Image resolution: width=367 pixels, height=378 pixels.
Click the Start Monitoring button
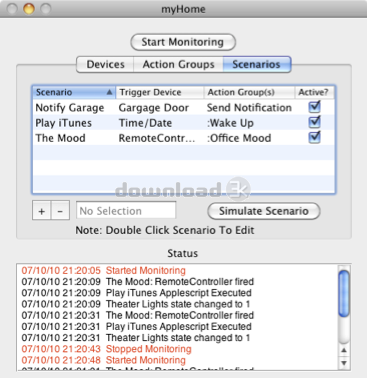pos(183,42)
